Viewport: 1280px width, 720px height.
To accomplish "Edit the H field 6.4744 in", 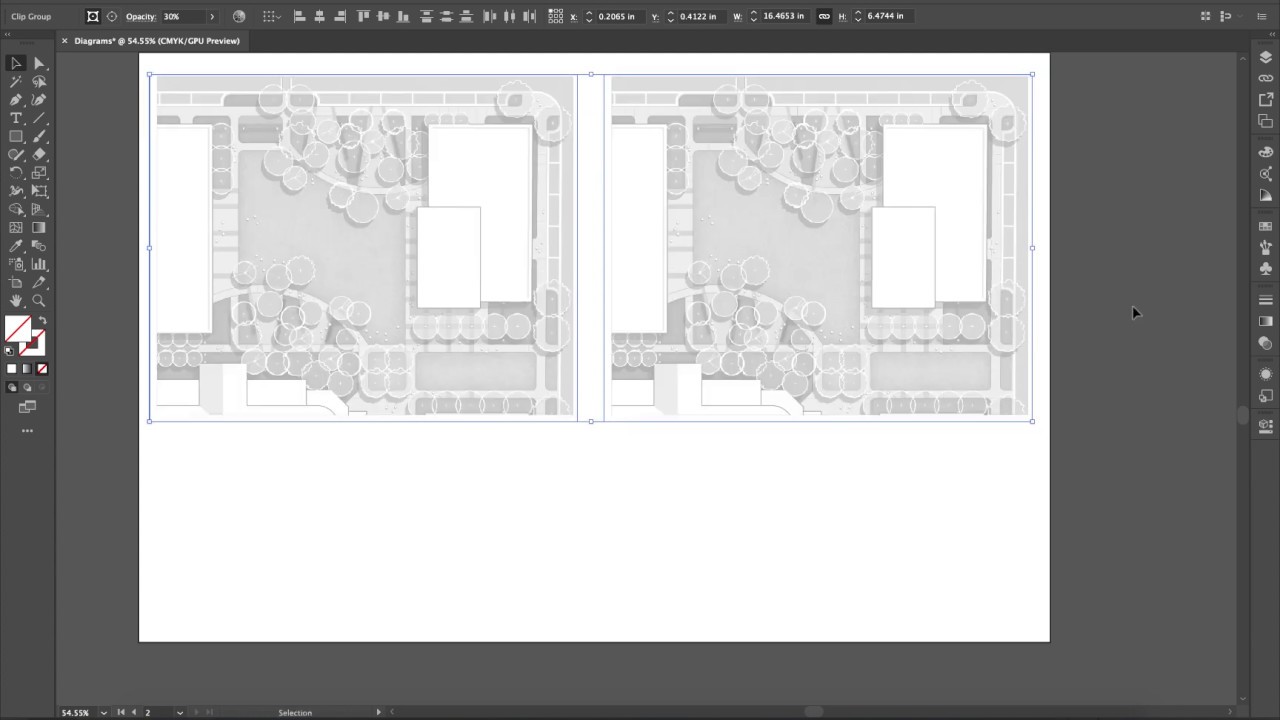I will (889, 16).
